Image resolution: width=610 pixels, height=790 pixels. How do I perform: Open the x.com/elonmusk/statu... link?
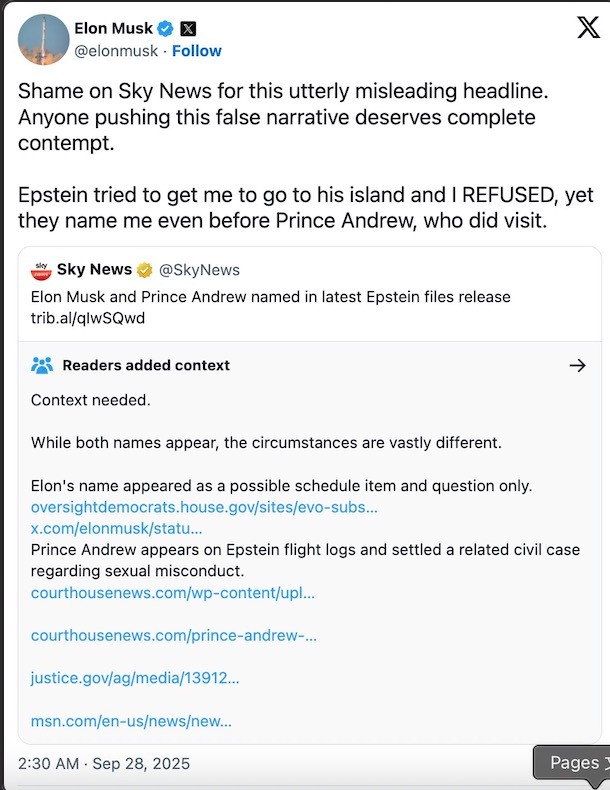tap(116, 528)
